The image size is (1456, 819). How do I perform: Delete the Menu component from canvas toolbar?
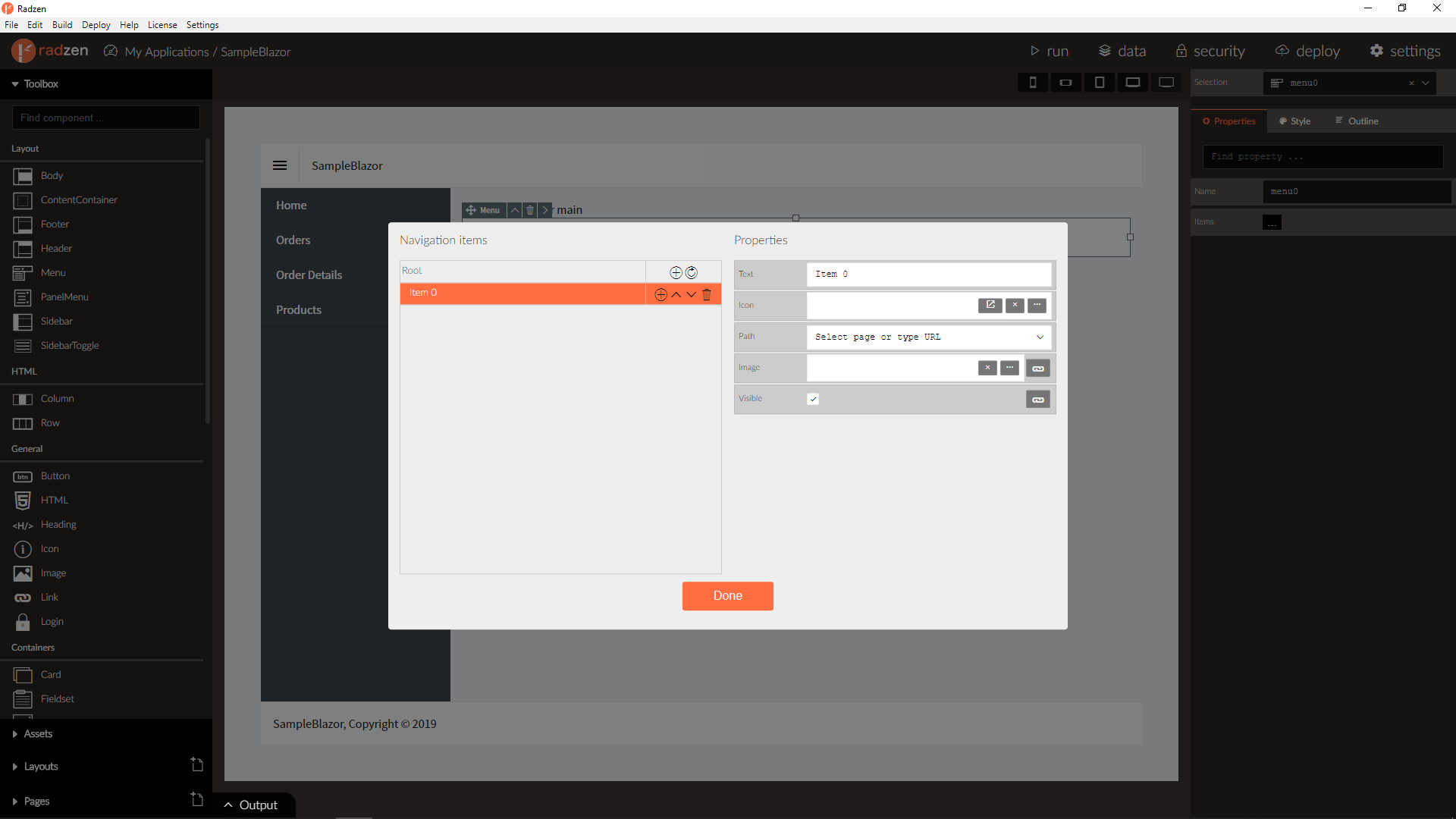pos(530,210)
